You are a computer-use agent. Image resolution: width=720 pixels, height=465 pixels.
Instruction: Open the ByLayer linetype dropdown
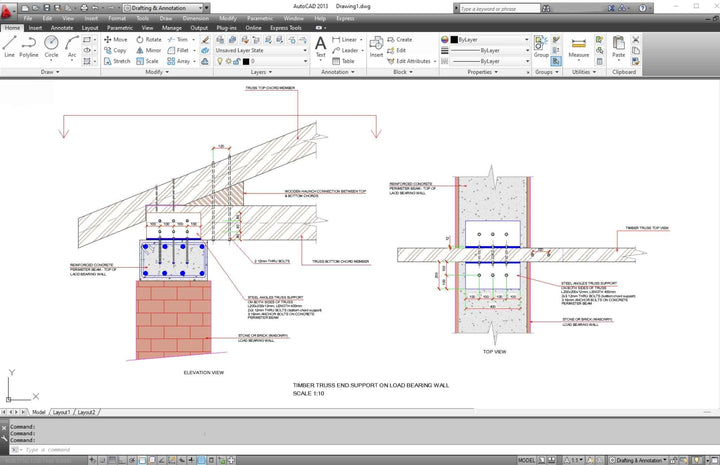490,61
